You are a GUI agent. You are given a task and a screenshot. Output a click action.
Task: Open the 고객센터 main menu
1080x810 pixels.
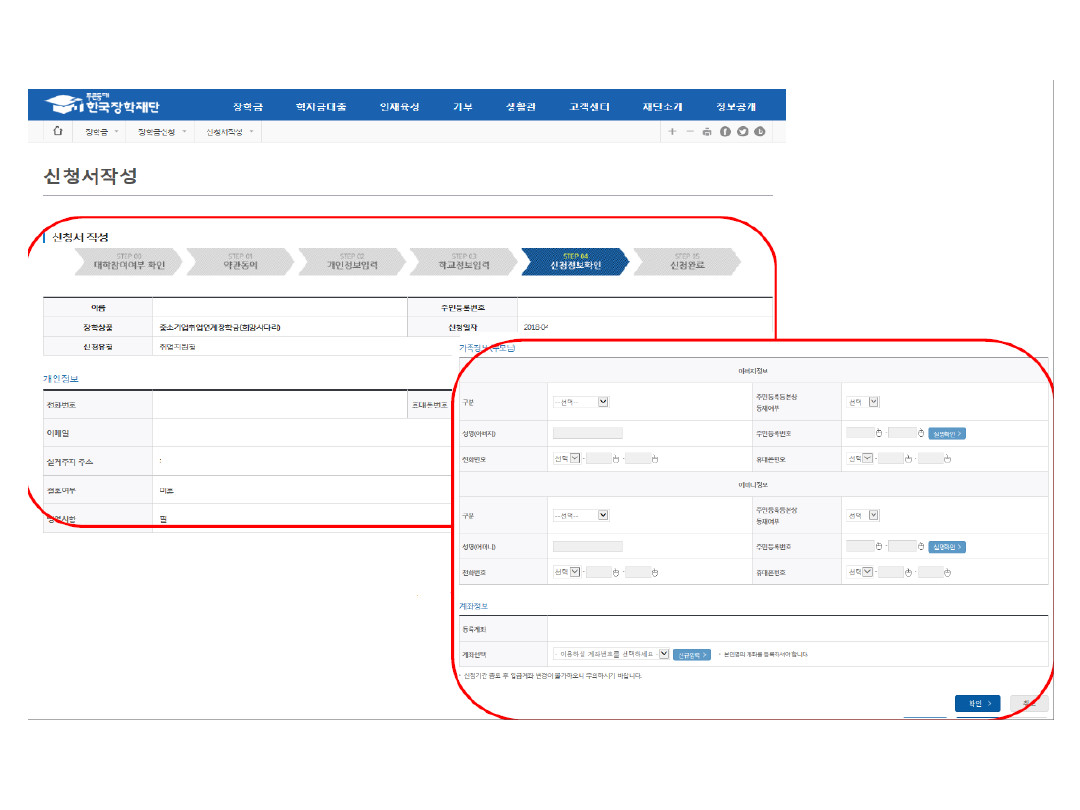tap(589, 107)
